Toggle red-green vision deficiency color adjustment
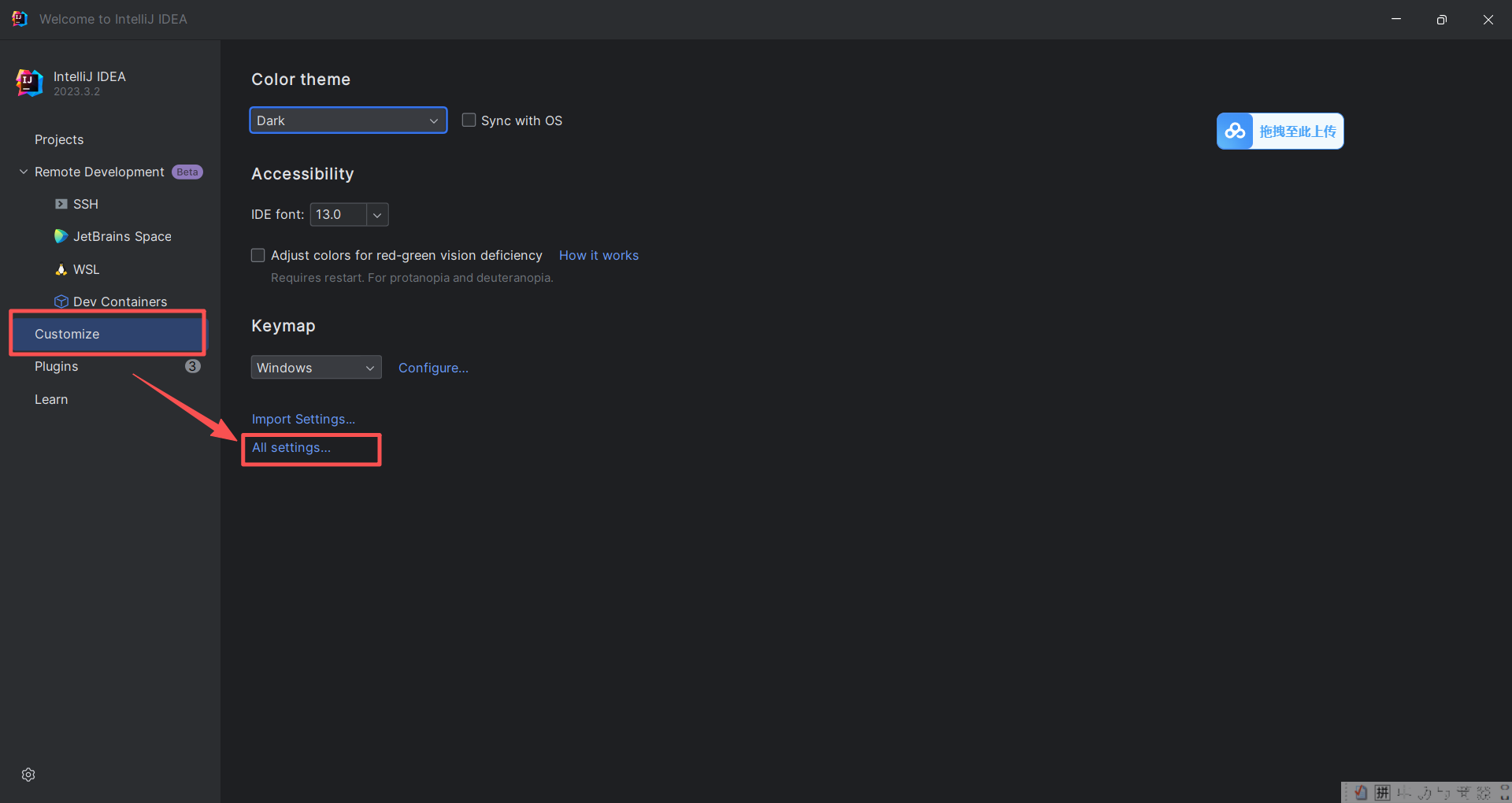 pos(258,255)
